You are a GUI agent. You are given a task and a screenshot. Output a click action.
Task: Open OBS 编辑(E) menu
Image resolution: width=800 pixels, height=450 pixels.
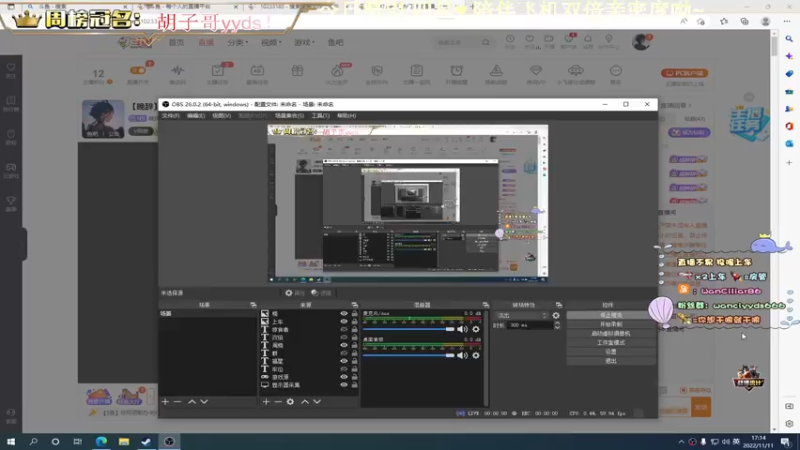(x=195, y=116)
